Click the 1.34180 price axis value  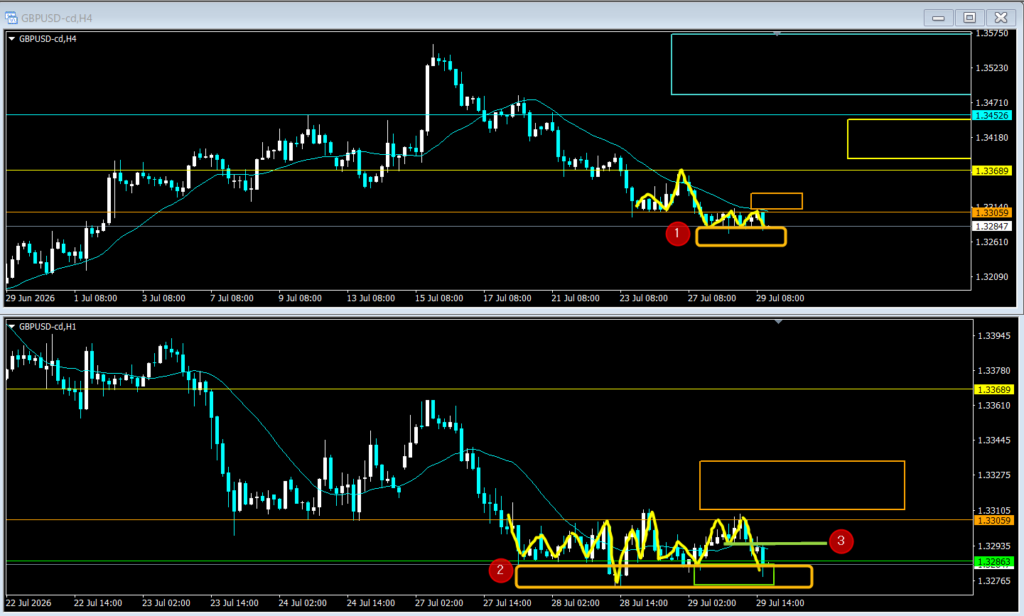coord(992,137)
